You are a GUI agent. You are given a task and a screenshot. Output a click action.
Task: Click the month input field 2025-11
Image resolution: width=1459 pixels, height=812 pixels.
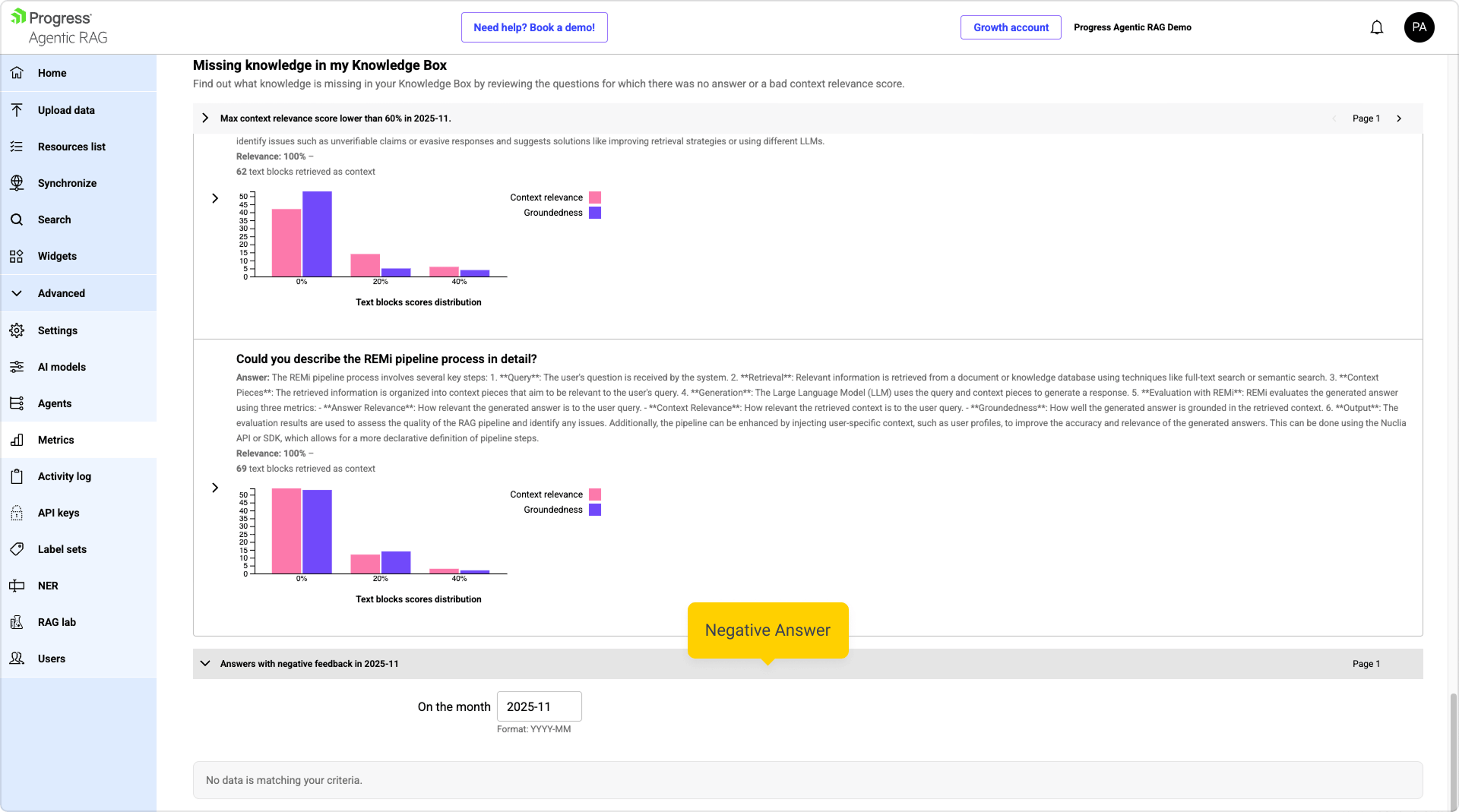pyautogui.click(x=539, y=706)
